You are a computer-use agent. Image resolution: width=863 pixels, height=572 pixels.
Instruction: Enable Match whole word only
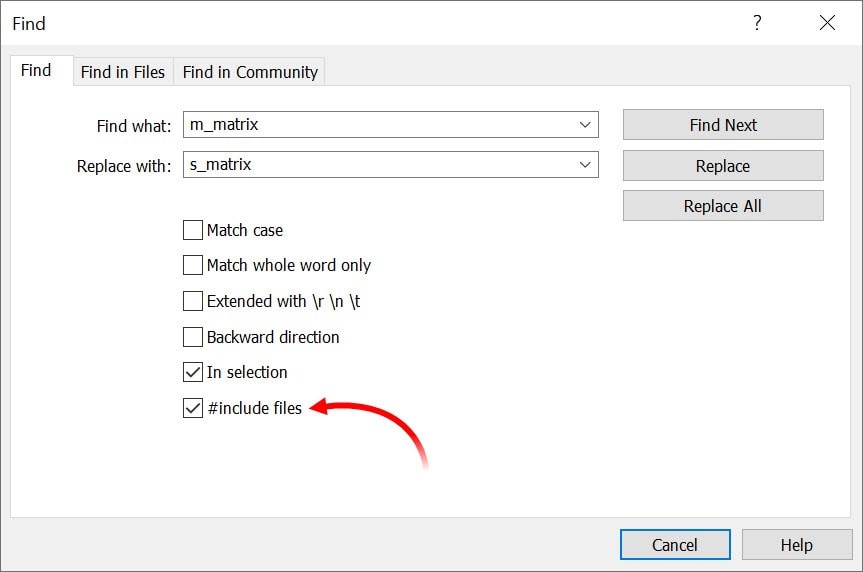click(193, 265)
